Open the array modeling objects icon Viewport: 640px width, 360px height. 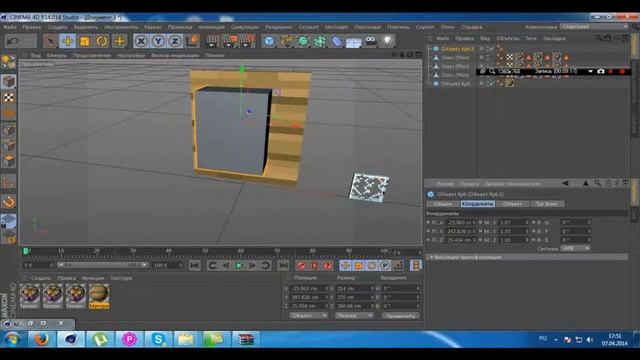320,41
